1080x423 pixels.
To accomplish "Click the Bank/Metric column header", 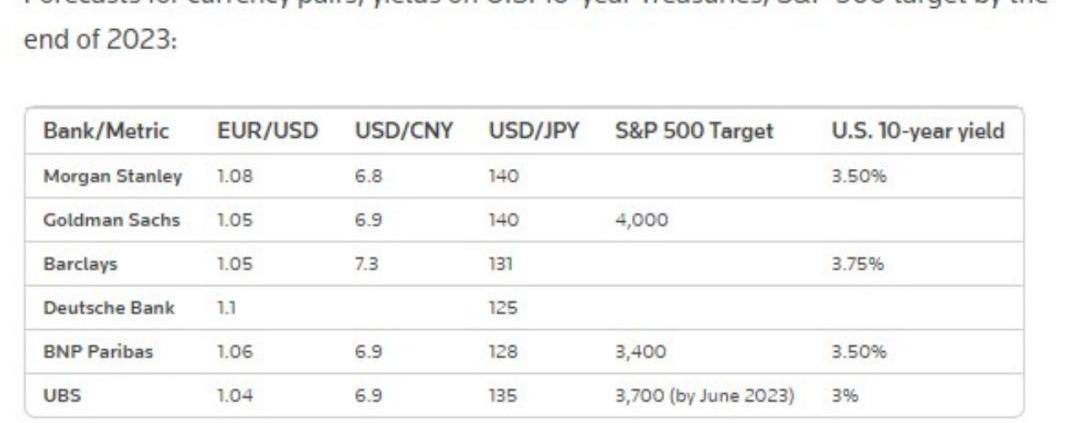I will [106, 131].
